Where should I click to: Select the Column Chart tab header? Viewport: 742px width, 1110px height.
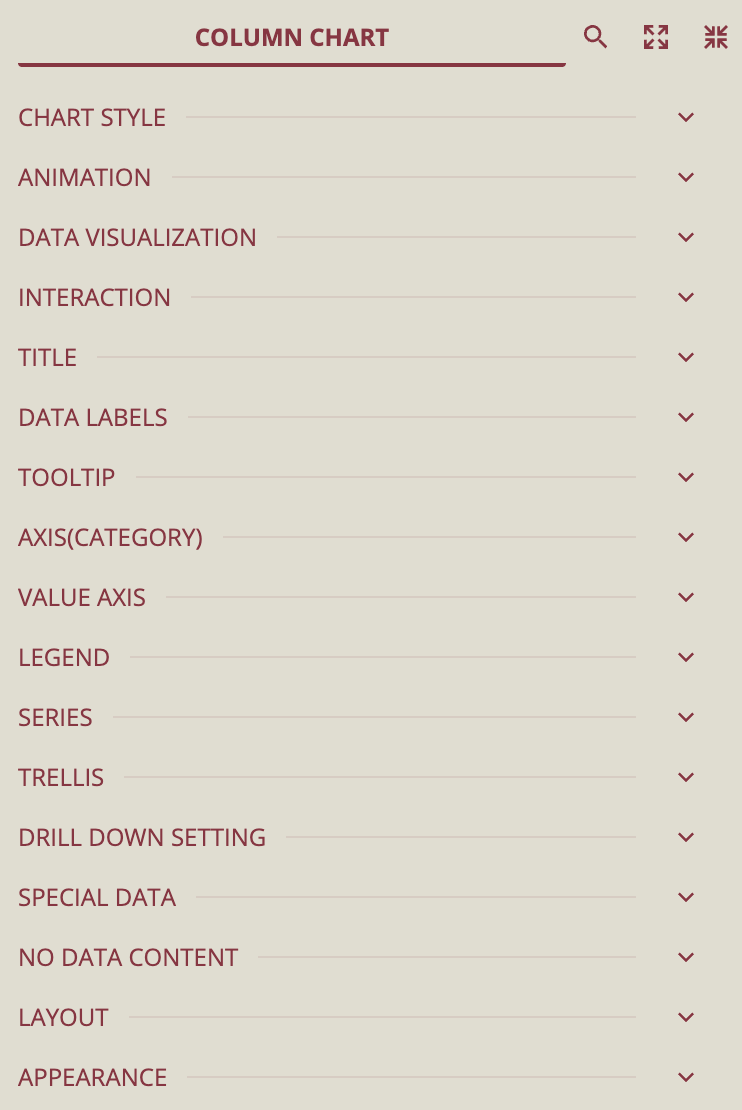292,38
